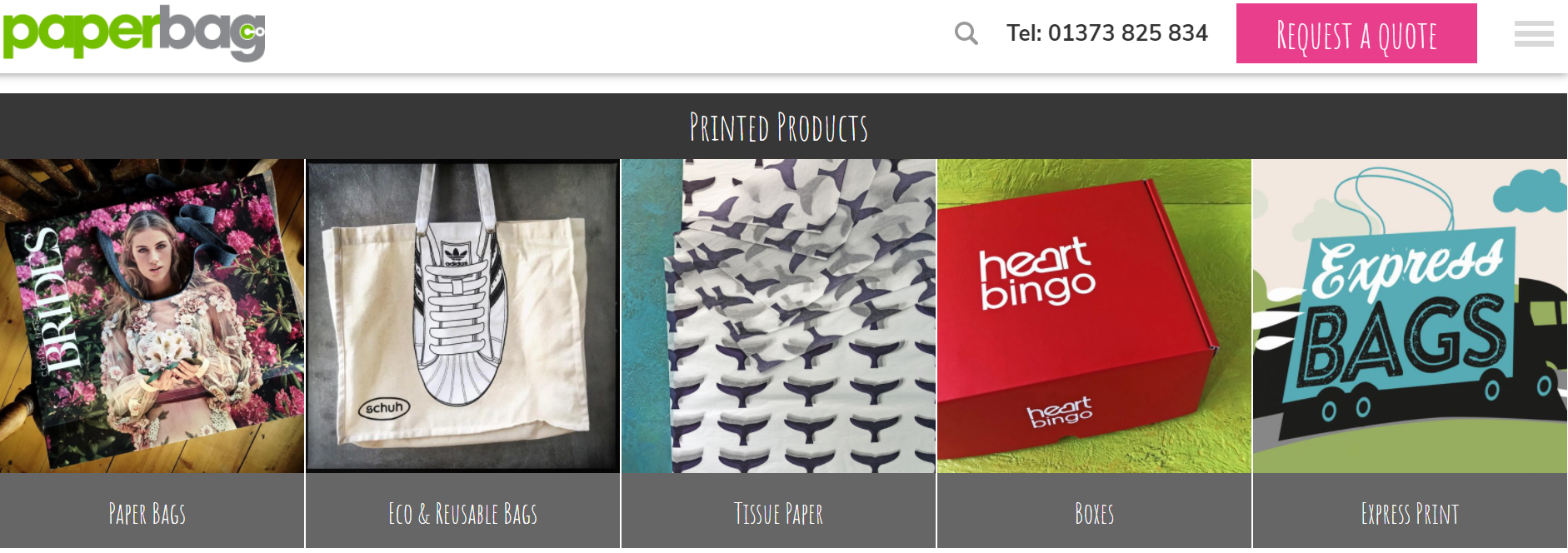Open the hamburger menu icon

tap(1534, 33)
